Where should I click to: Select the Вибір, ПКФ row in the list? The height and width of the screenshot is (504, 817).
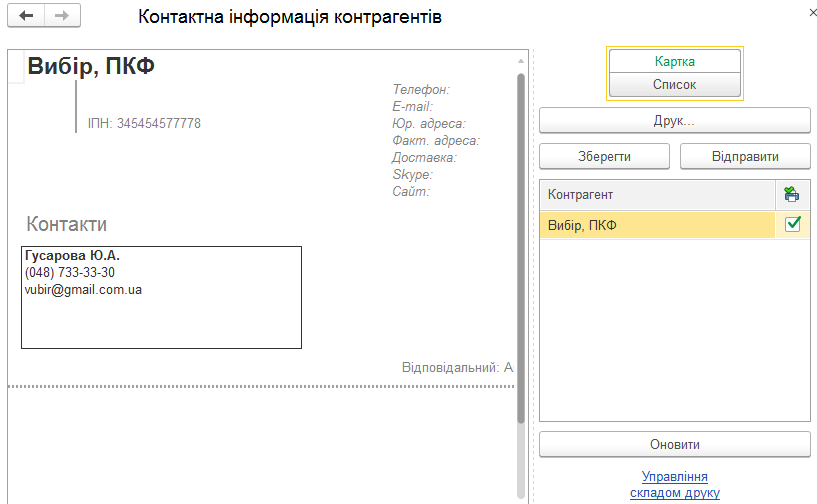[x=657, y=225]
